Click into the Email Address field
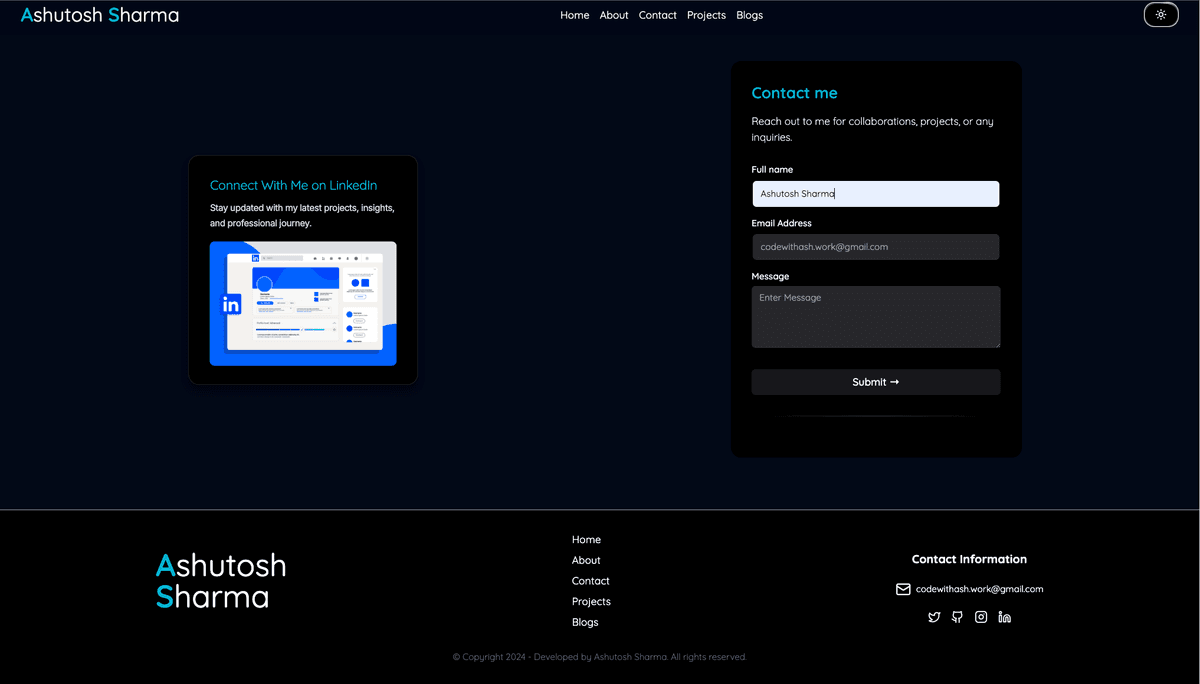The image size is (1200, 684). [x=875, y=247]
